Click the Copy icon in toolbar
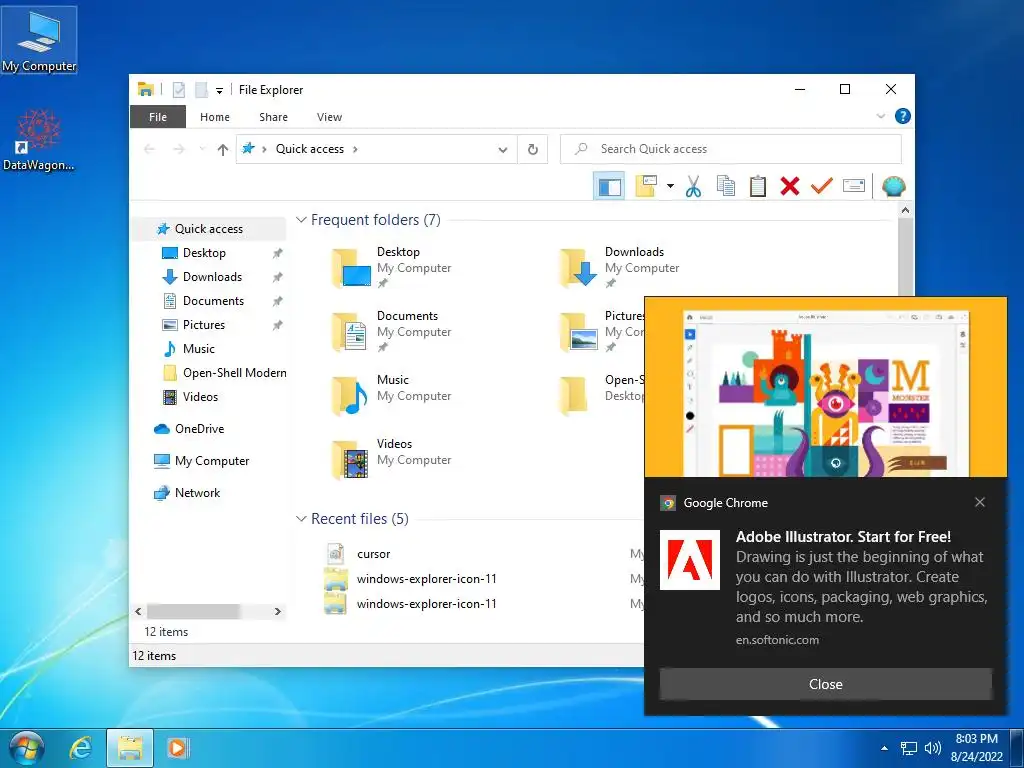 (726, 186)
